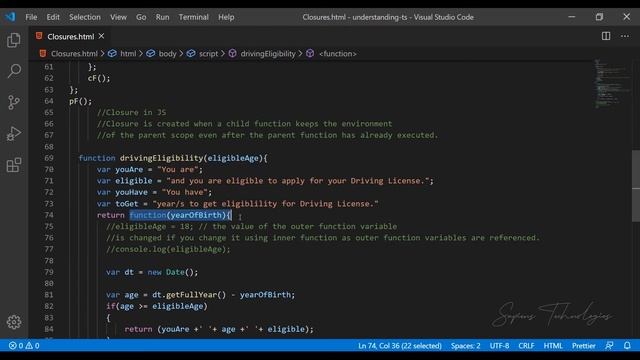Click the //Closure in JS comment
Viewport: 640px width, 360px height.
(131, 112)
